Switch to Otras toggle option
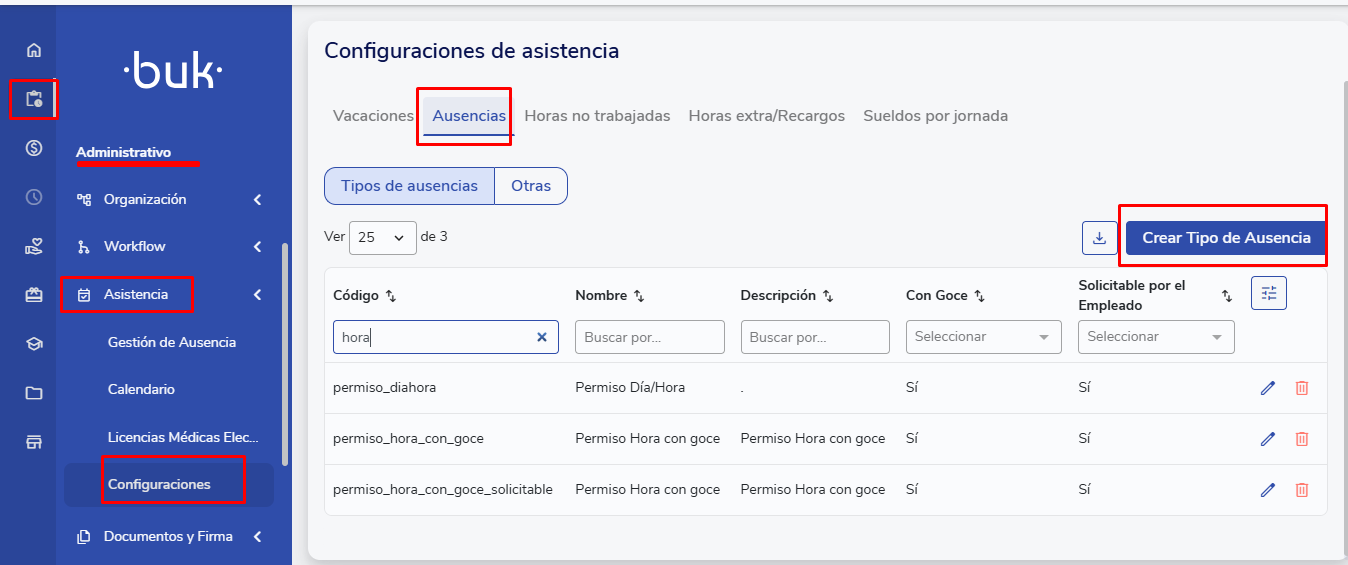This screenshot has width=1348, height=565. coord(531,186)
